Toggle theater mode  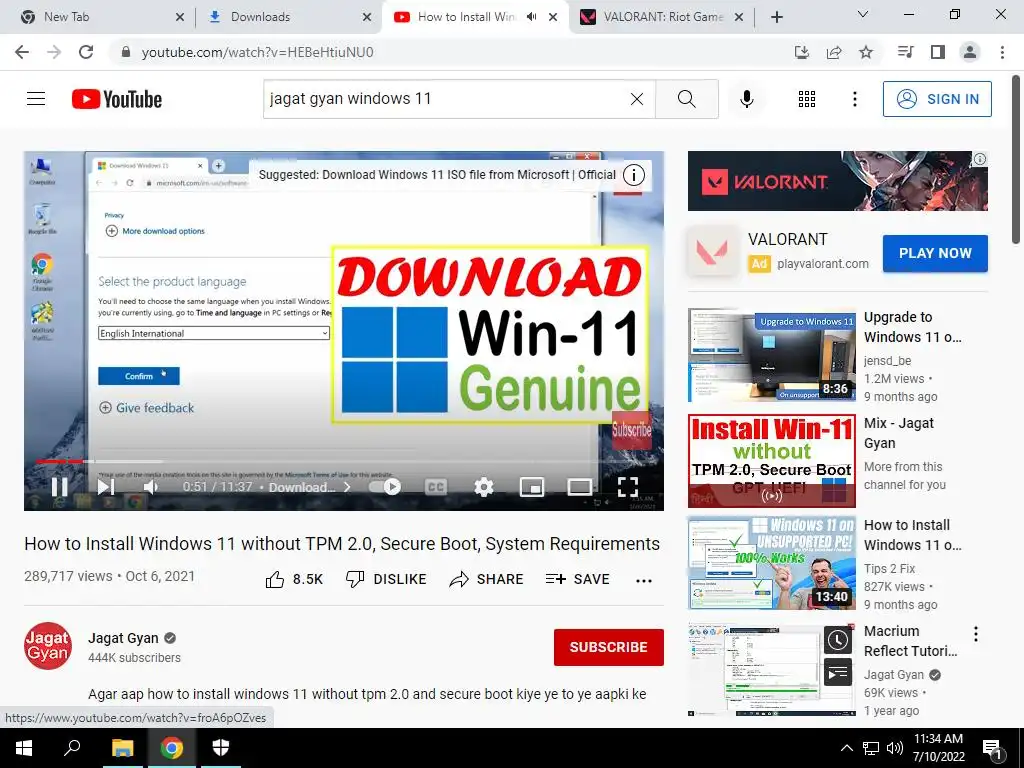click(579, 487)
